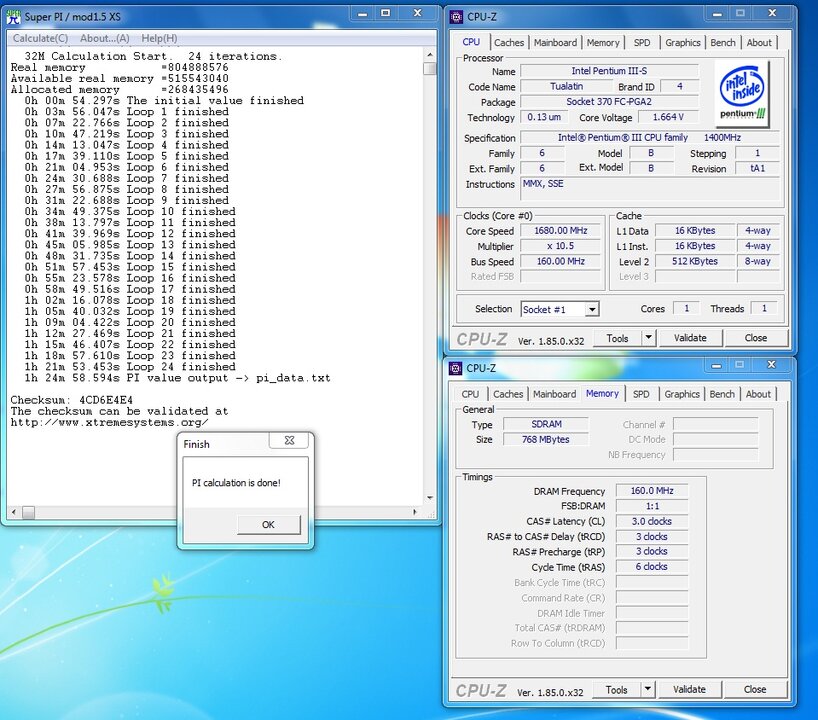Viewport: 818px width, 720px height.
Task: Open the Help(H) menu
Action: pyautogui.click(x=159, y=38)
